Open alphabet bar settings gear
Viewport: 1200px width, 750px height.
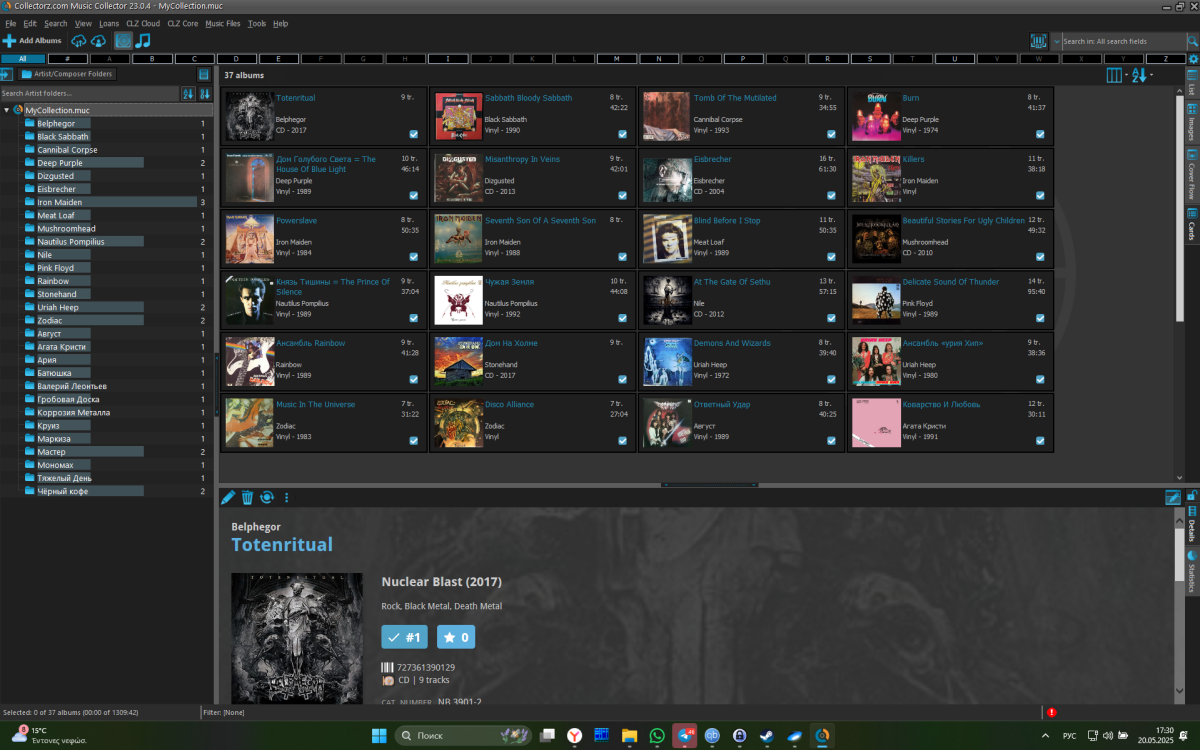pos(1193,59)
